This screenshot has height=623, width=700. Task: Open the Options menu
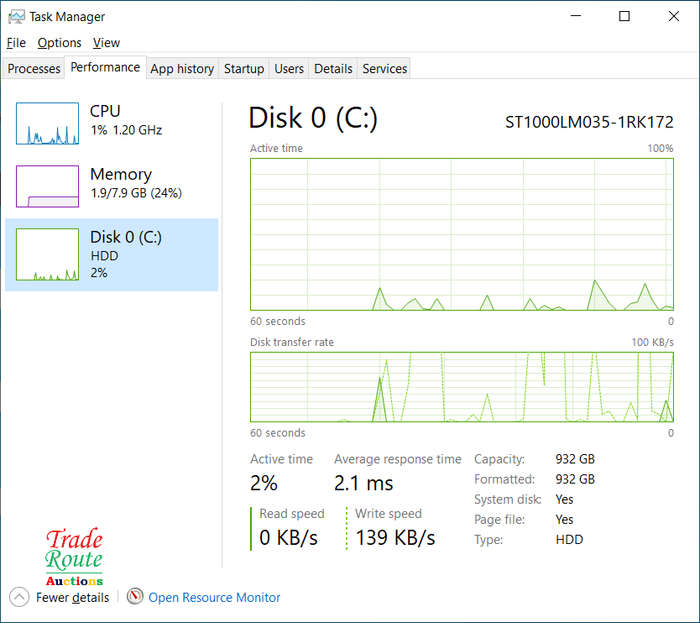coord(59,43)
